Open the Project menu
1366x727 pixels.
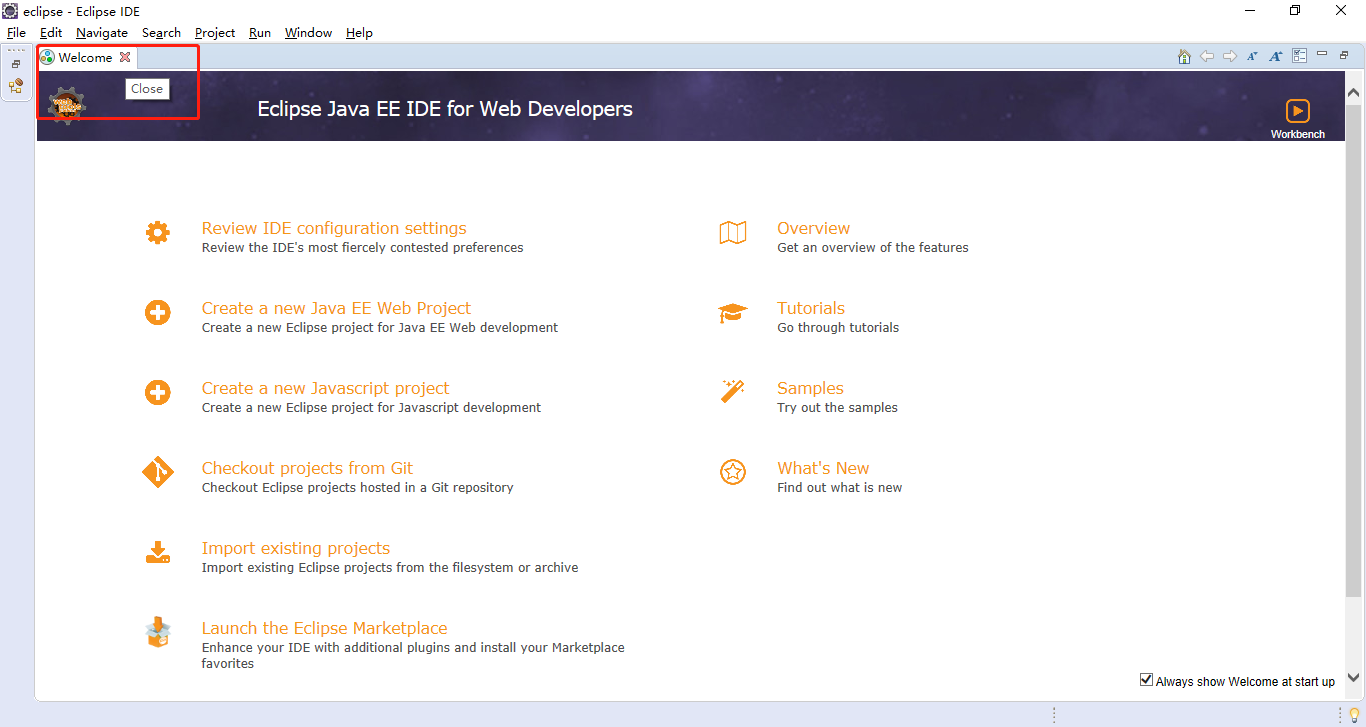coord(215,33)
